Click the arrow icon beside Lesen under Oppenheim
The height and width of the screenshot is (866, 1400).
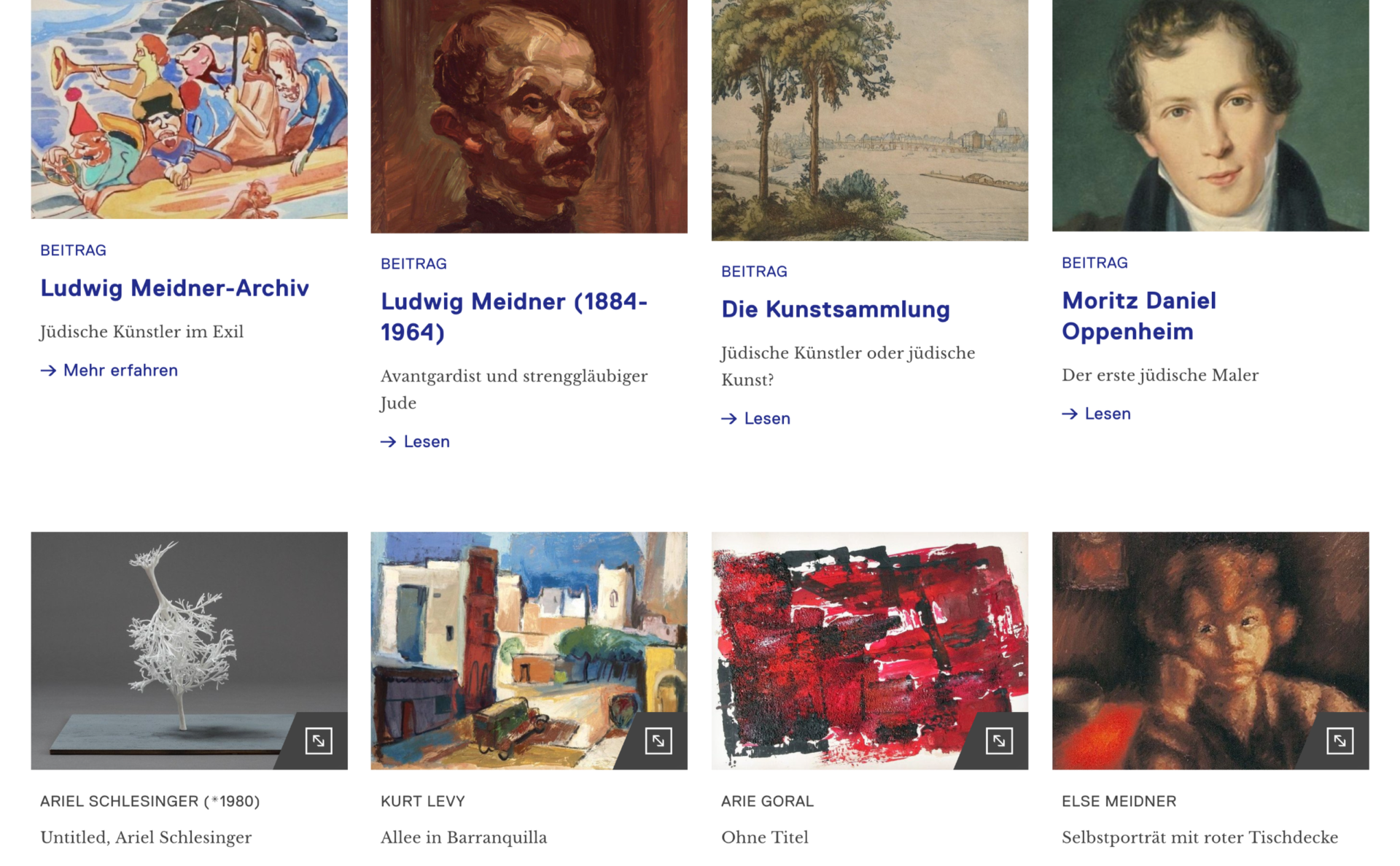point(1070,414)
